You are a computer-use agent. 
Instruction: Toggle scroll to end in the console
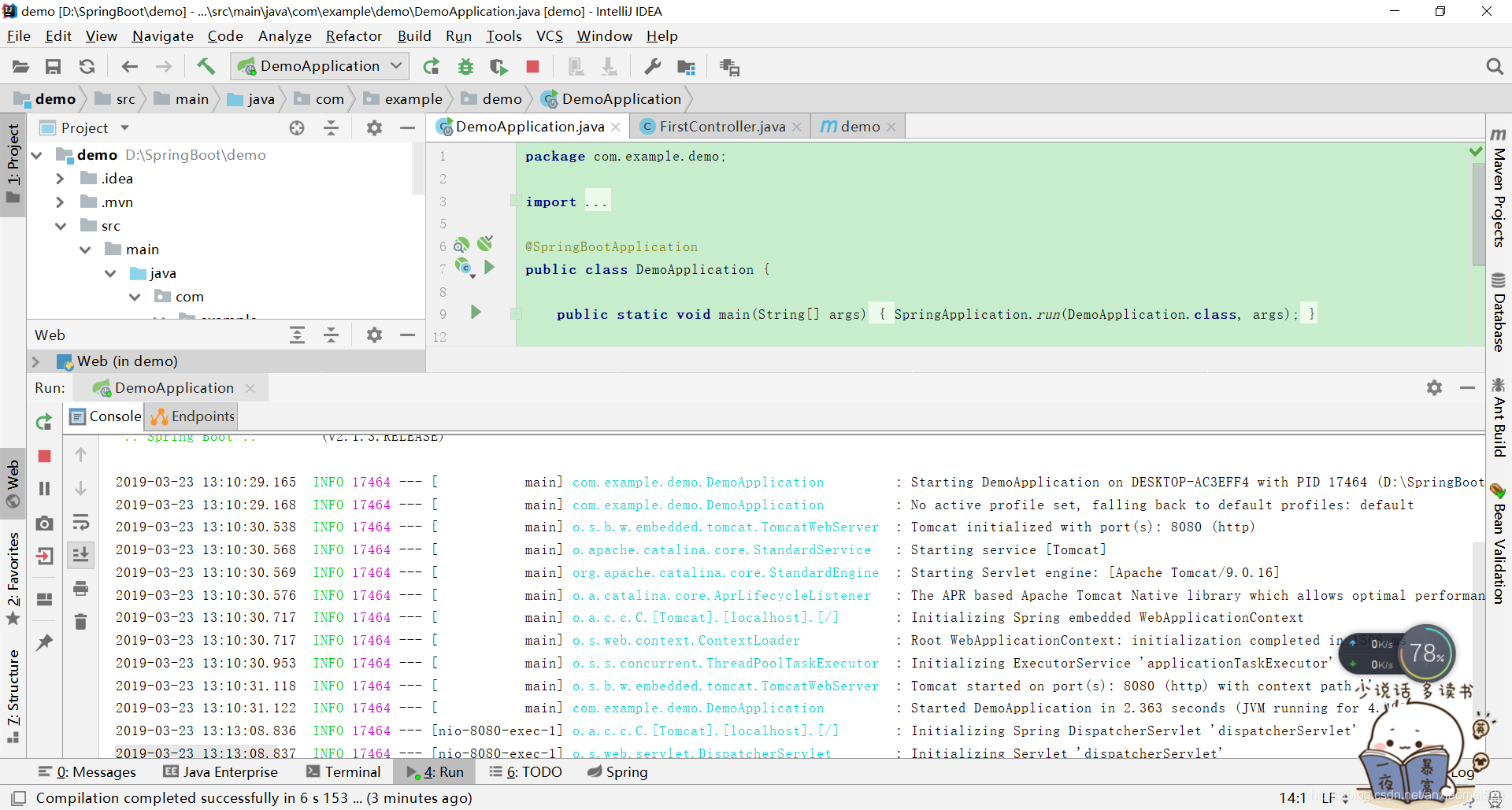80,555
